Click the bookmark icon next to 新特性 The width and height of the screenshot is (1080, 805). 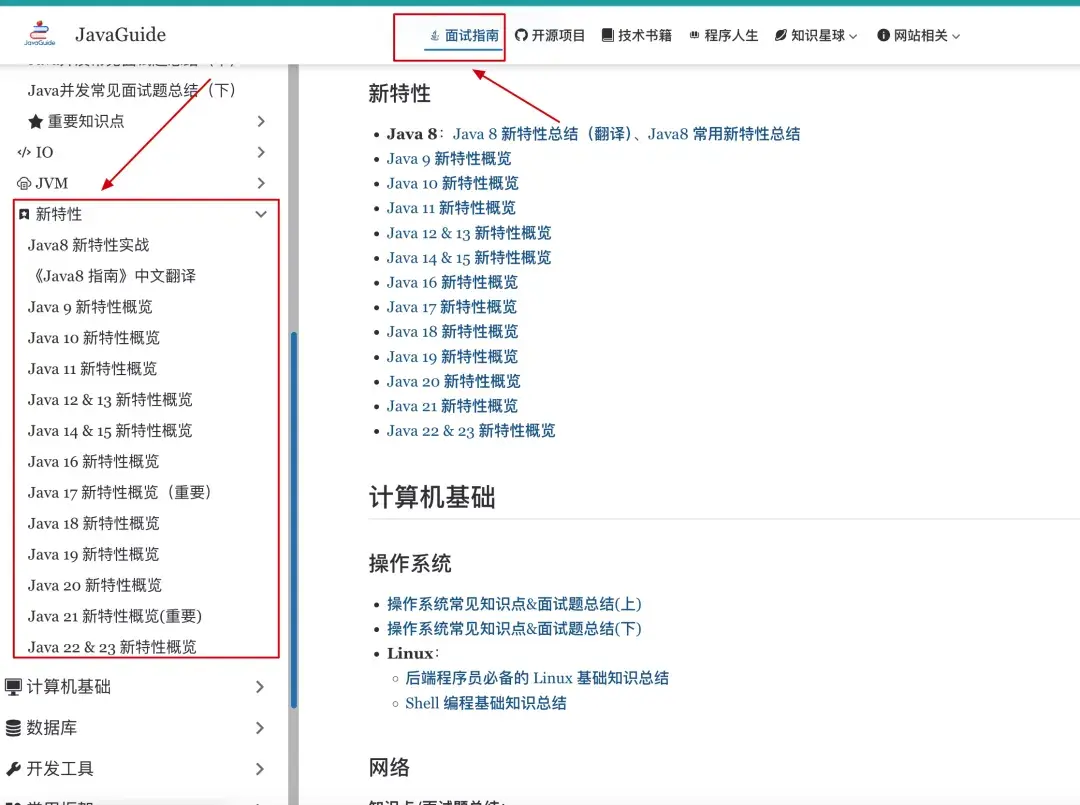[25, 213]
